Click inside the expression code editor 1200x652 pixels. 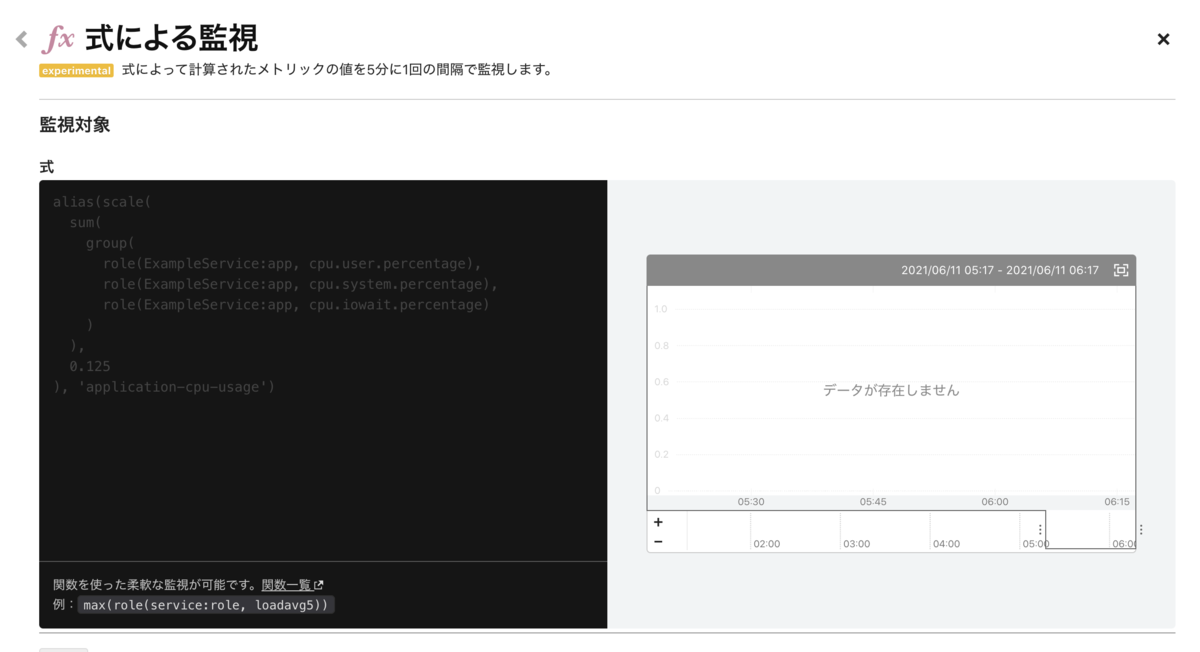323,370
